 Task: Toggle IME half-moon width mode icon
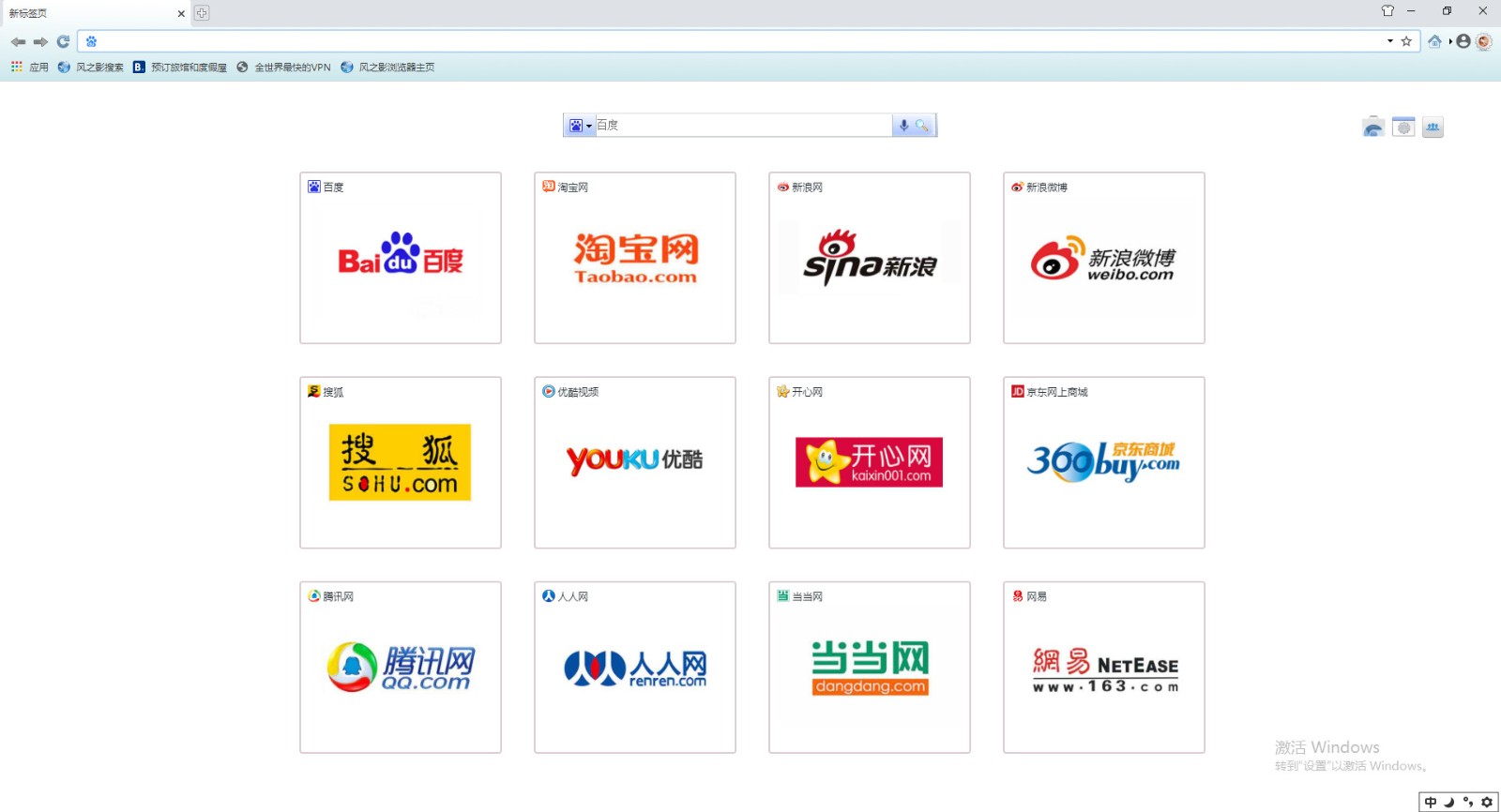point(1449,803)
